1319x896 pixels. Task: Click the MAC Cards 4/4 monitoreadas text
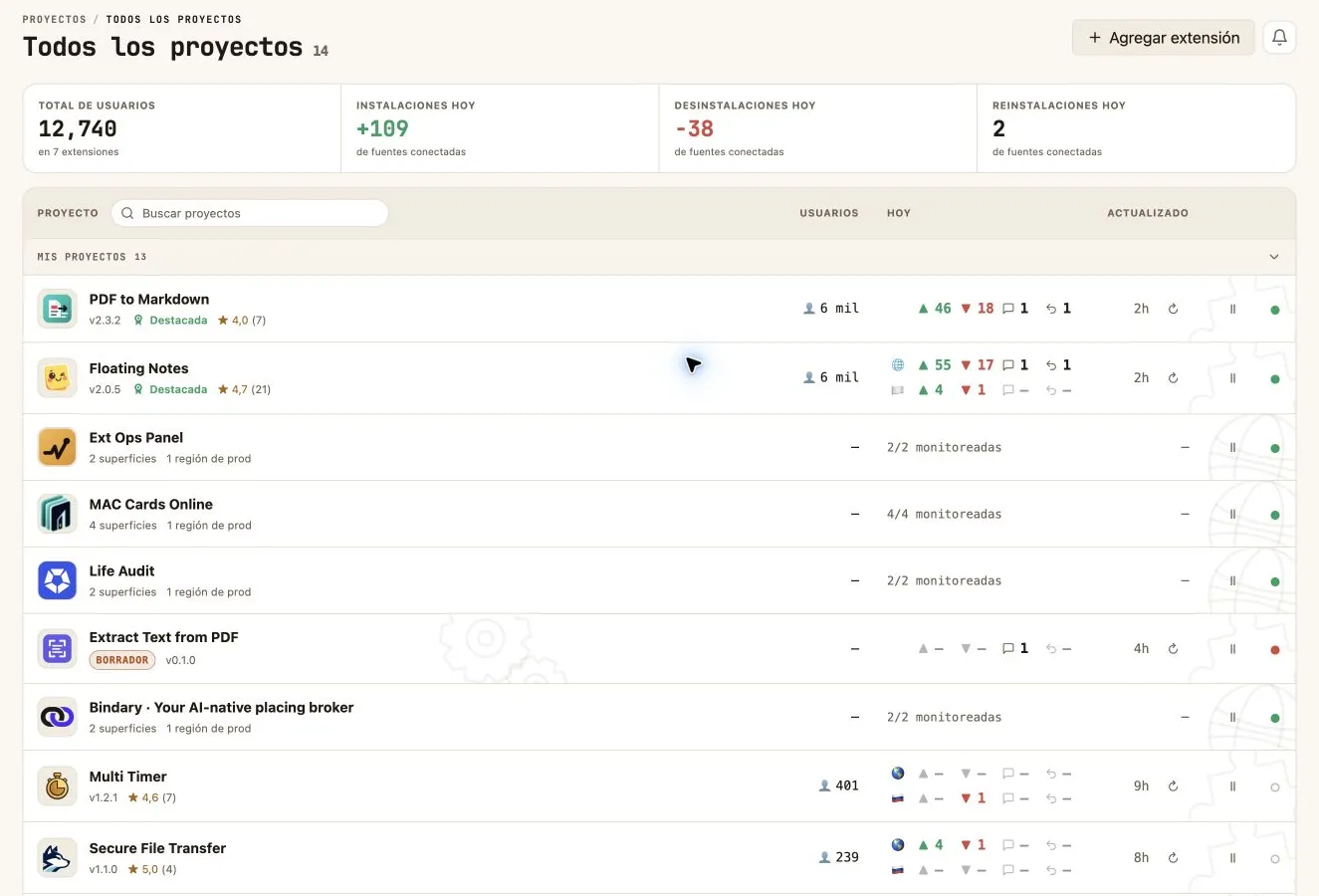[944, 514]
